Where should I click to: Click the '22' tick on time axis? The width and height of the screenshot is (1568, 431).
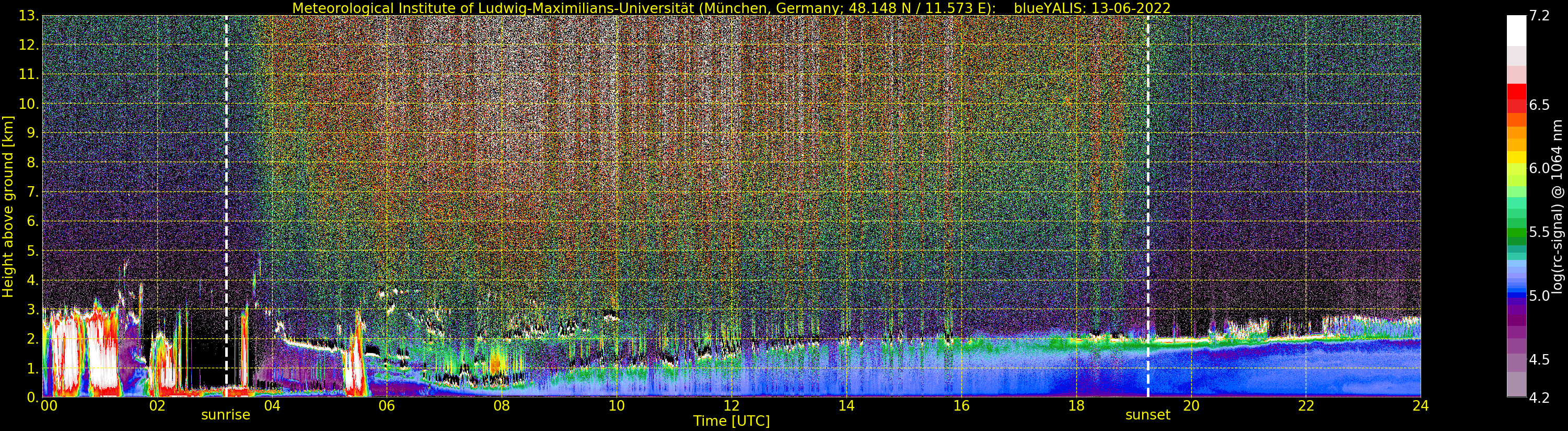click(1306, 405)
